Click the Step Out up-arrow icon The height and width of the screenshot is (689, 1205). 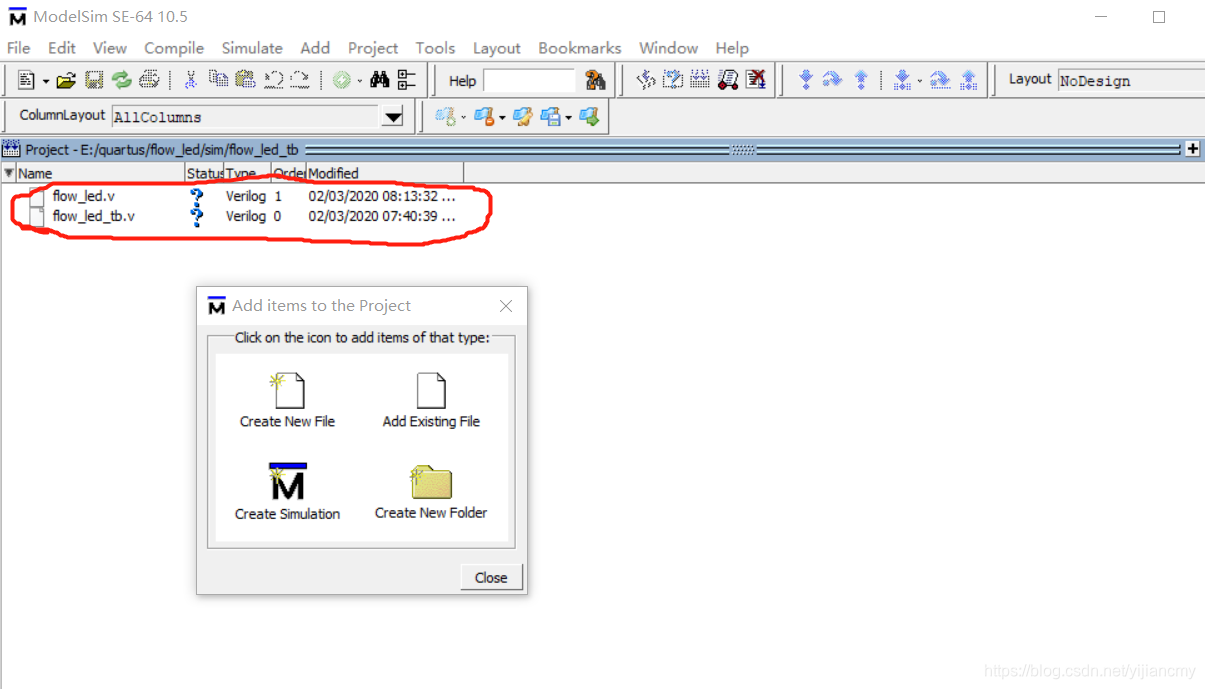[860, 80]
